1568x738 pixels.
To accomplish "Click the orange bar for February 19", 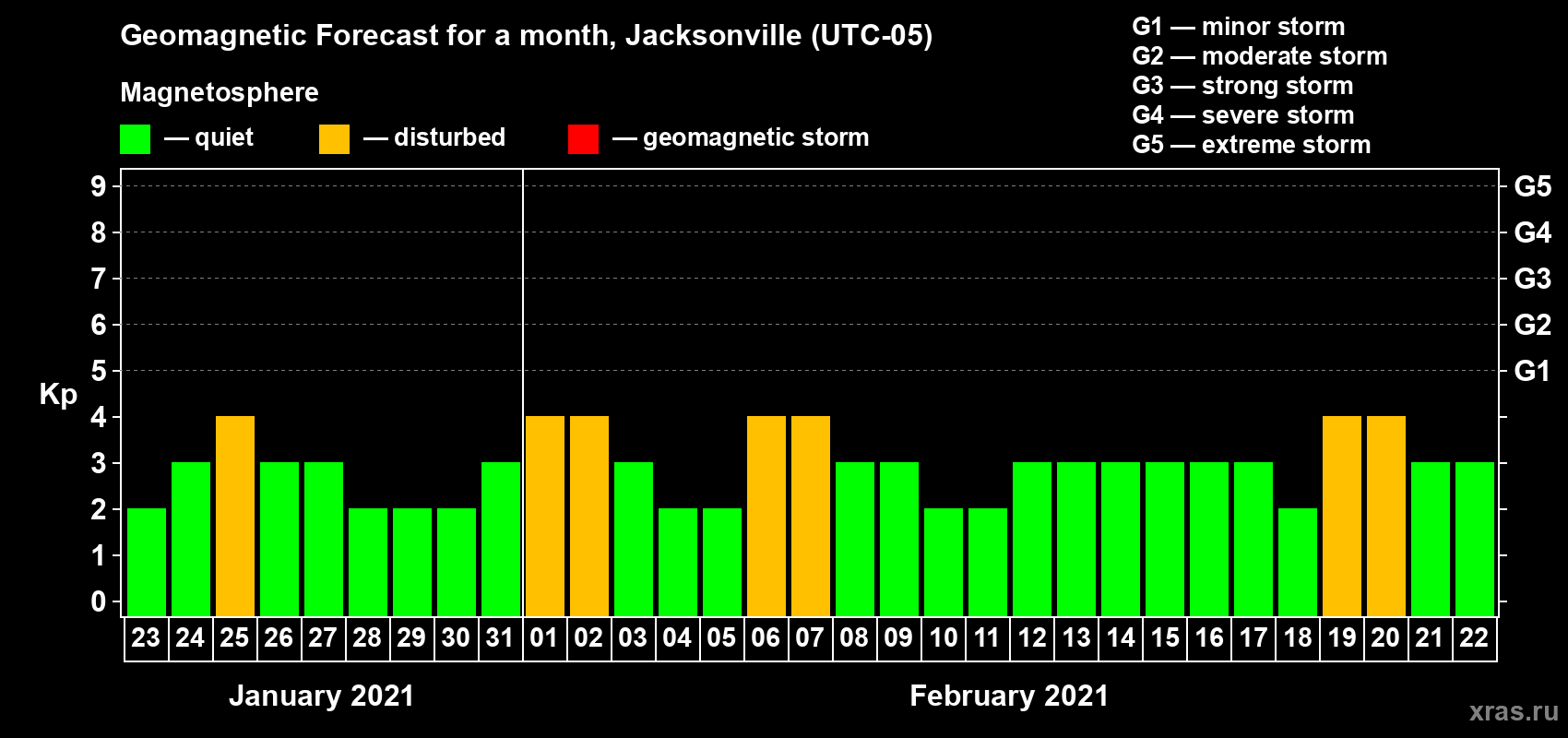I will (1342, 516).
